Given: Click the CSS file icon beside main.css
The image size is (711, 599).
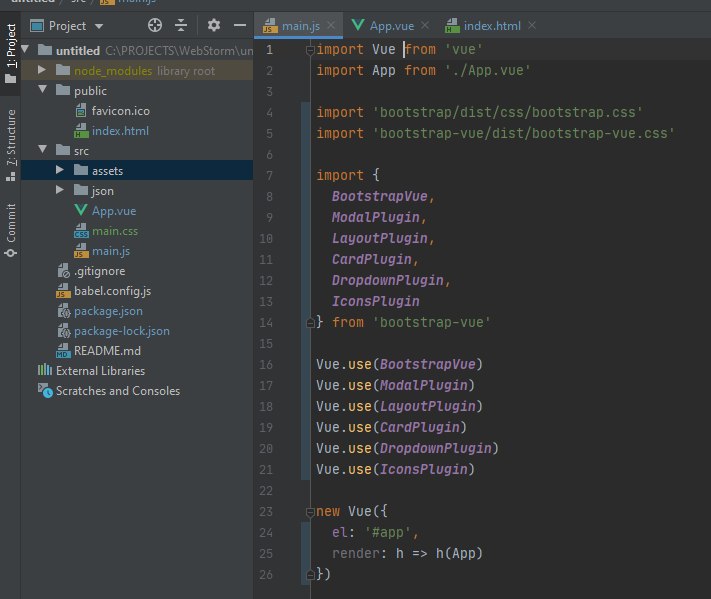Looking at the screenshot, I should click(81, 230).
